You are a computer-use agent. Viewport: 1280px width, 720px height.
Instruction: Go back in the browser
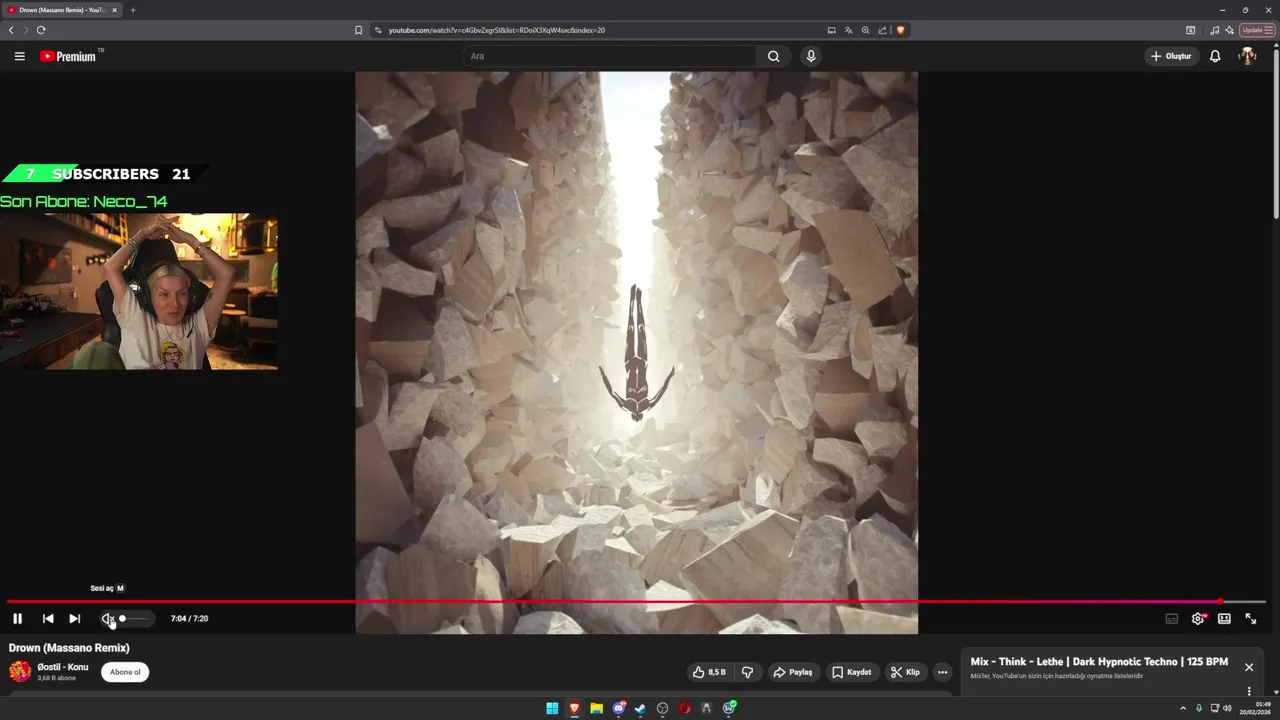pyautogui.click(x=11, y=30)
